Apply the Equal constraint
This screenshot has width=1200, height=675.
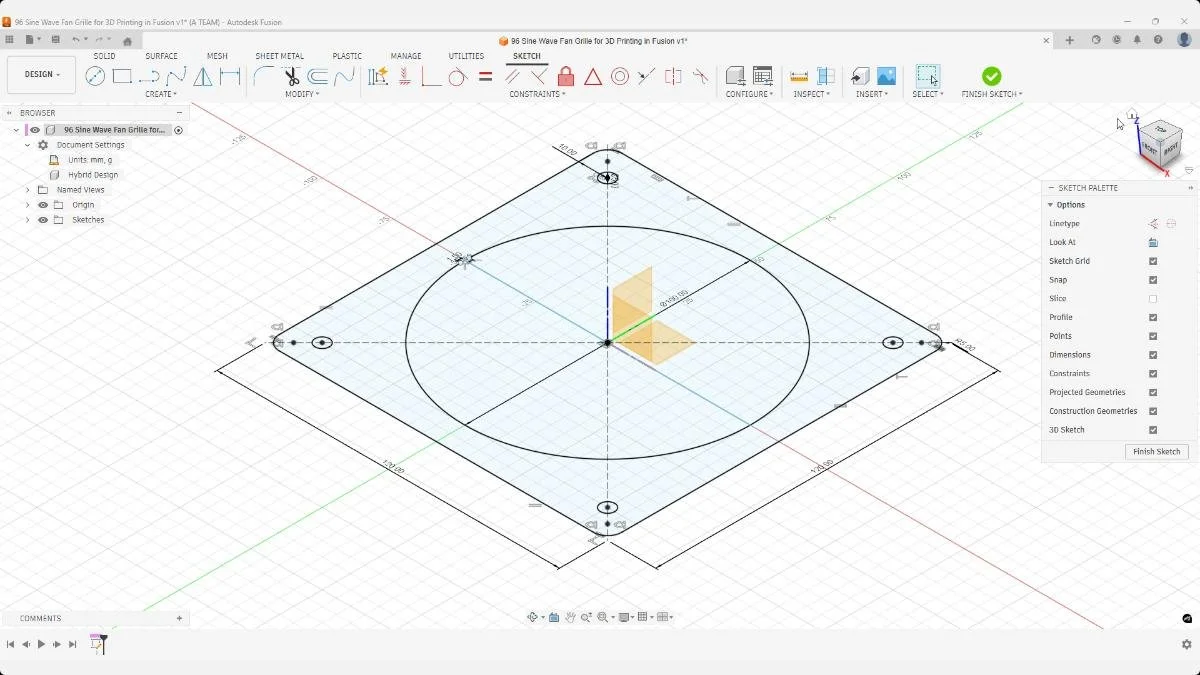485,76
